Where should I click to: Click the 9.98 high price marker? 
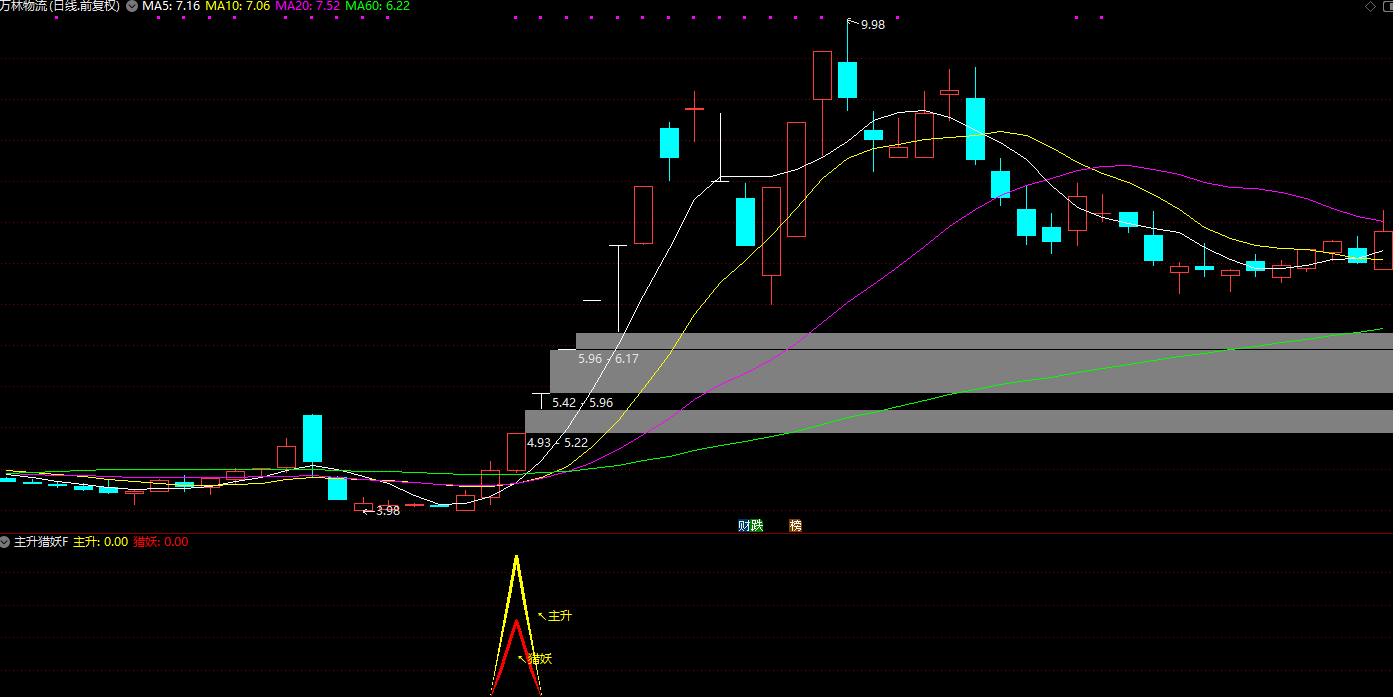pyautogui.click(x=872, y=25)
